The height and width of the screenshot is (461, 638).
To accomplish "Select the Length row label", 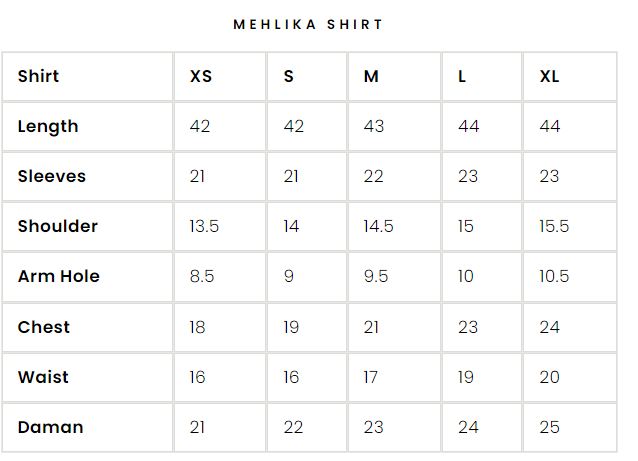I will point(48,126).
